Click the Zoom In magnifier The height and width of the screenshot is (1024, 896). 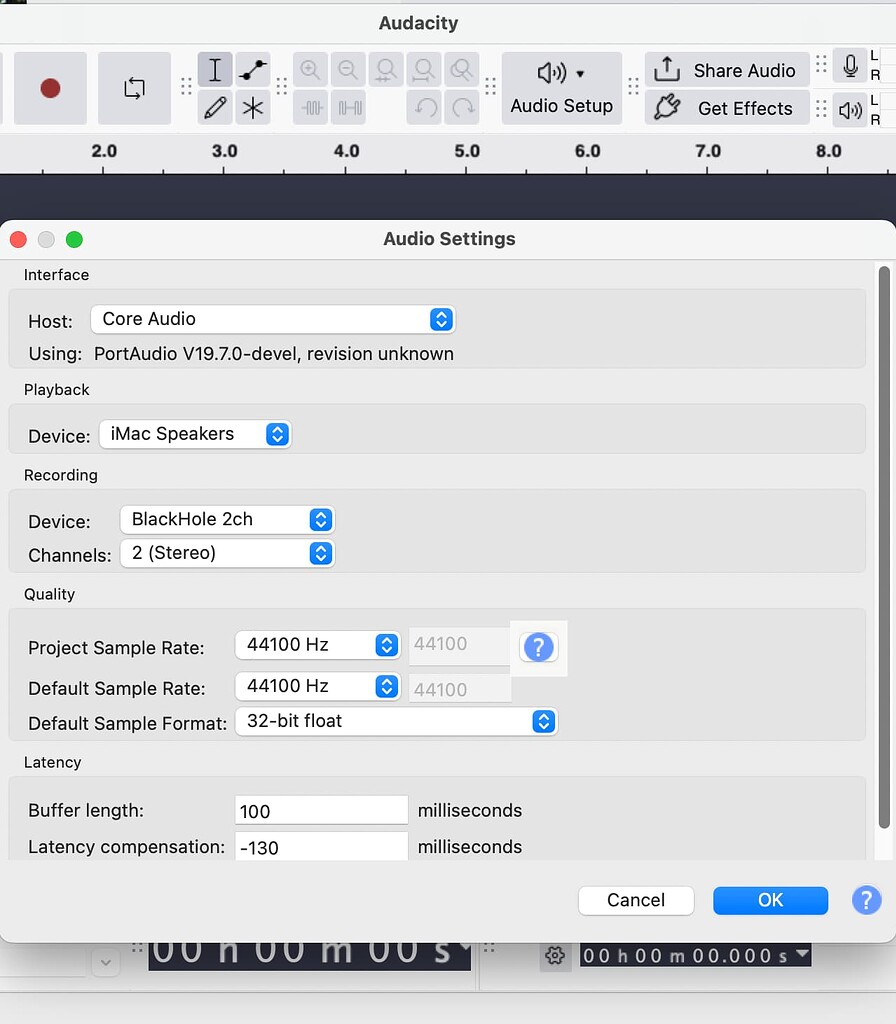[x=310, y=70]
